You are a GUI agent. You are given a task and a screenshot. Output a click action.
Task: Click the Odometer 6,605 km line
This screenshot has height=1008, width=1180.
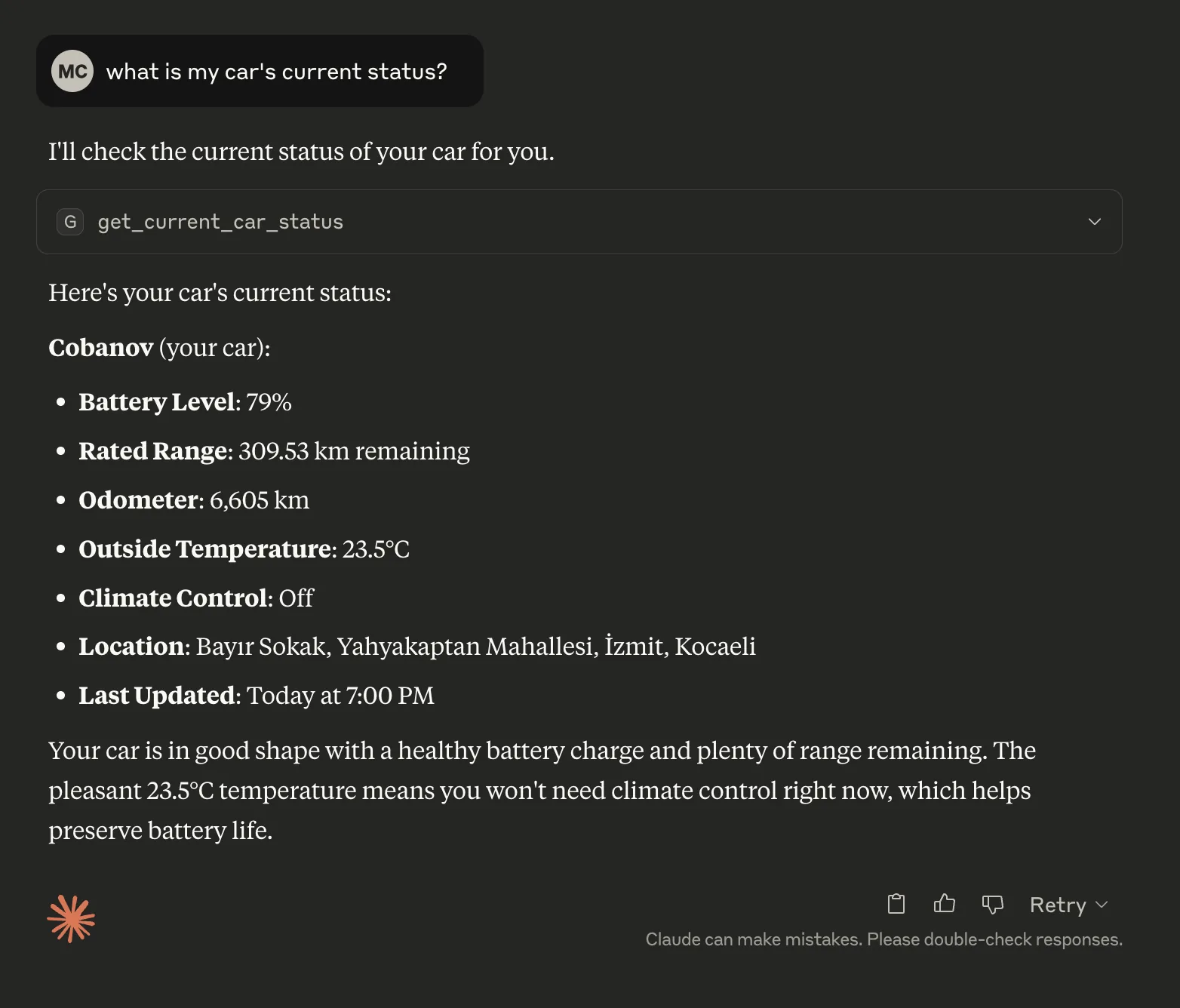point(194,500)
